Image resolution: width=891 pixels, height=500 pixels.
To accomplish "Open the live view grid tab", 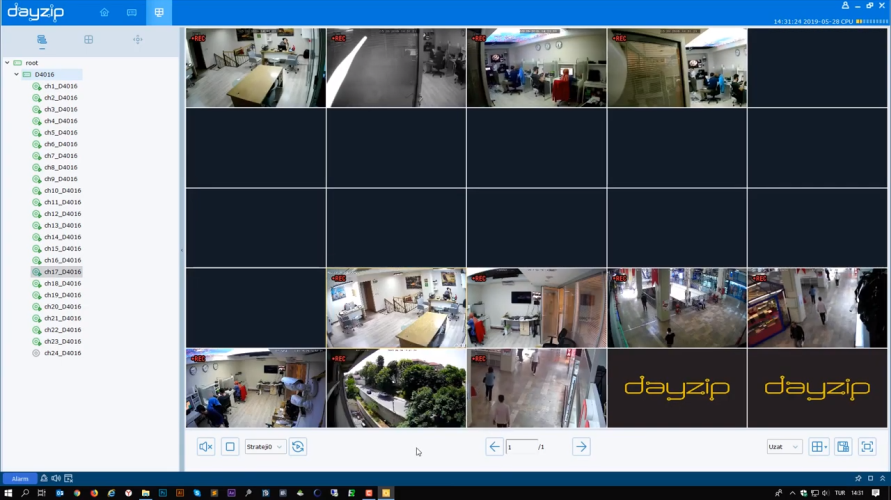I will 159,13.
